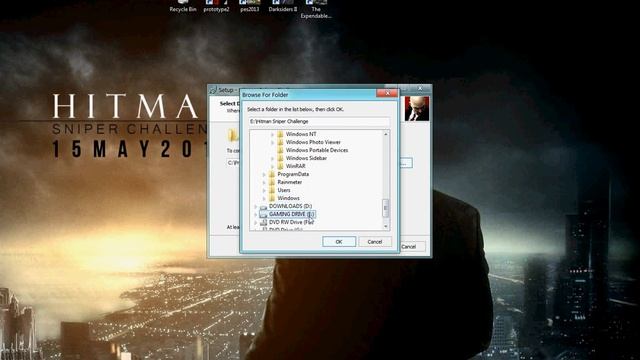Click the Windows Photo Viewer folder icon

280,142
